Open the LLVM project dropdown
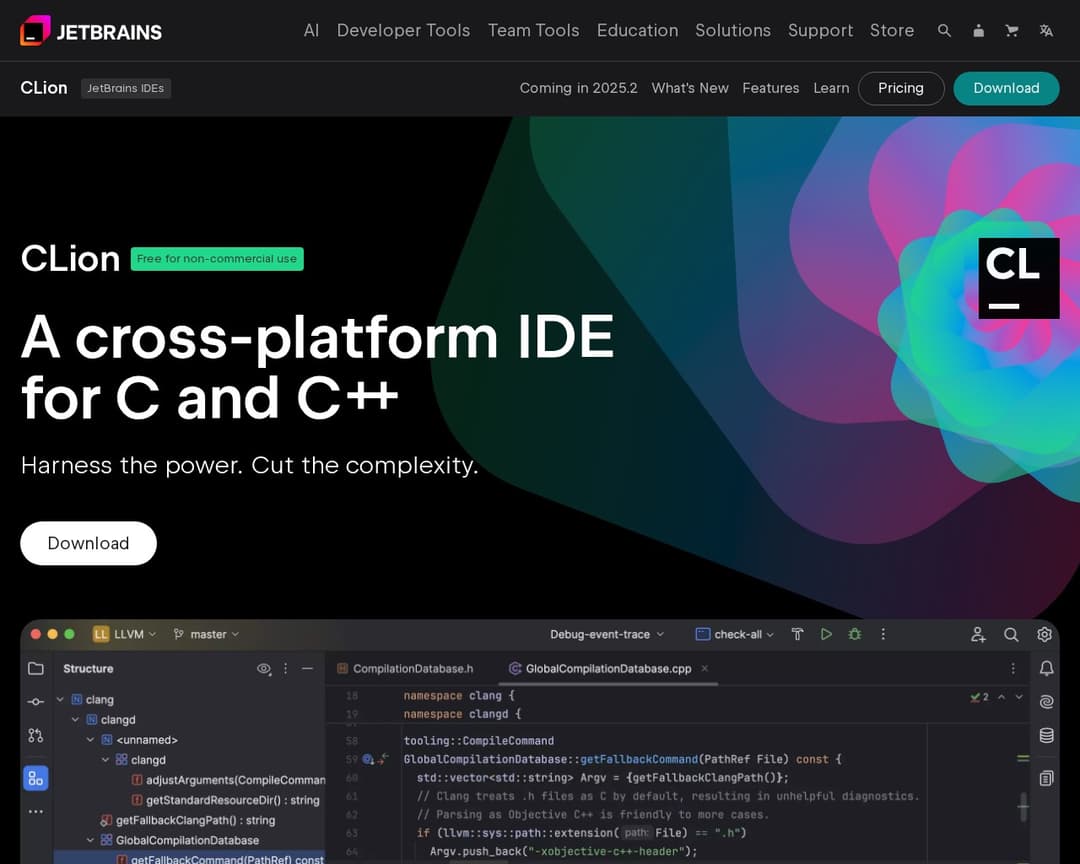The image size is (1080, 864). [125, 634]
